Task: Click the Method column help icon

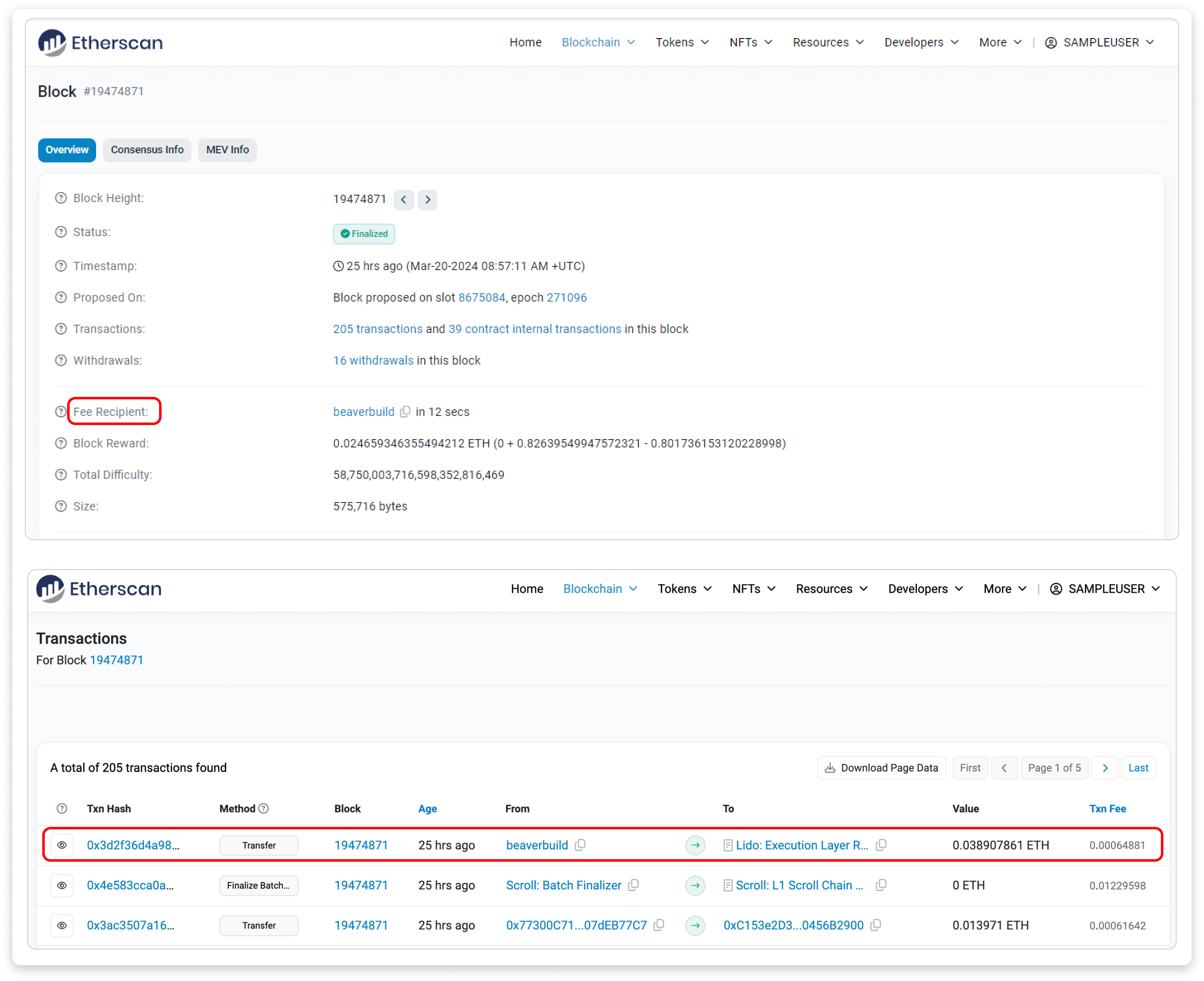Action: pos(264,809)
